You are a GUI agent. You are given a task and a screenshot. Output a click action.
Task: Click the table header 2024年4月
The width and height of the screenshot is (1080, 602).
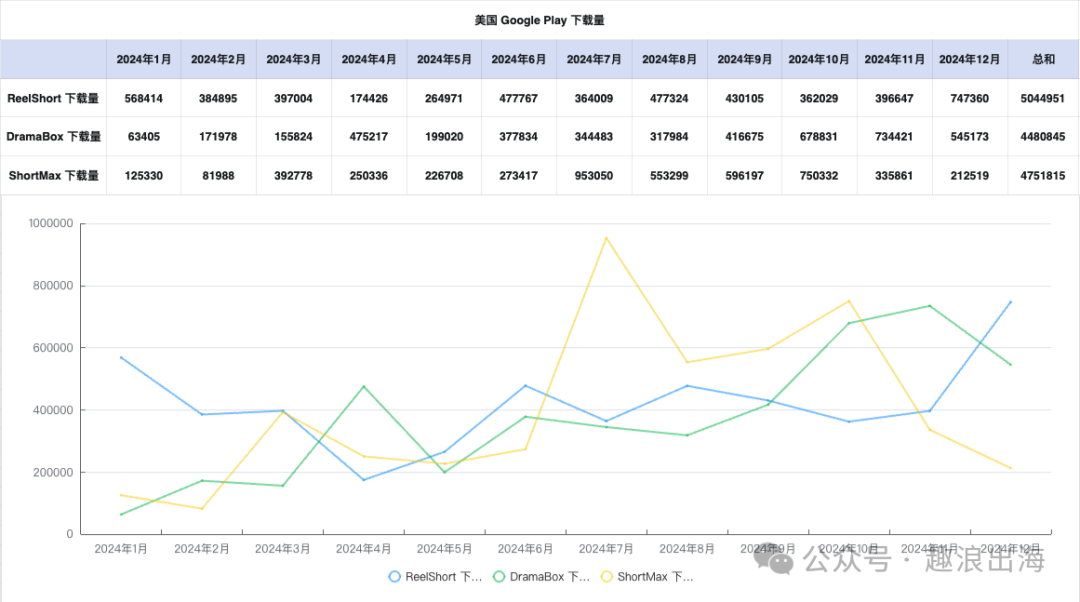[368, 59]
